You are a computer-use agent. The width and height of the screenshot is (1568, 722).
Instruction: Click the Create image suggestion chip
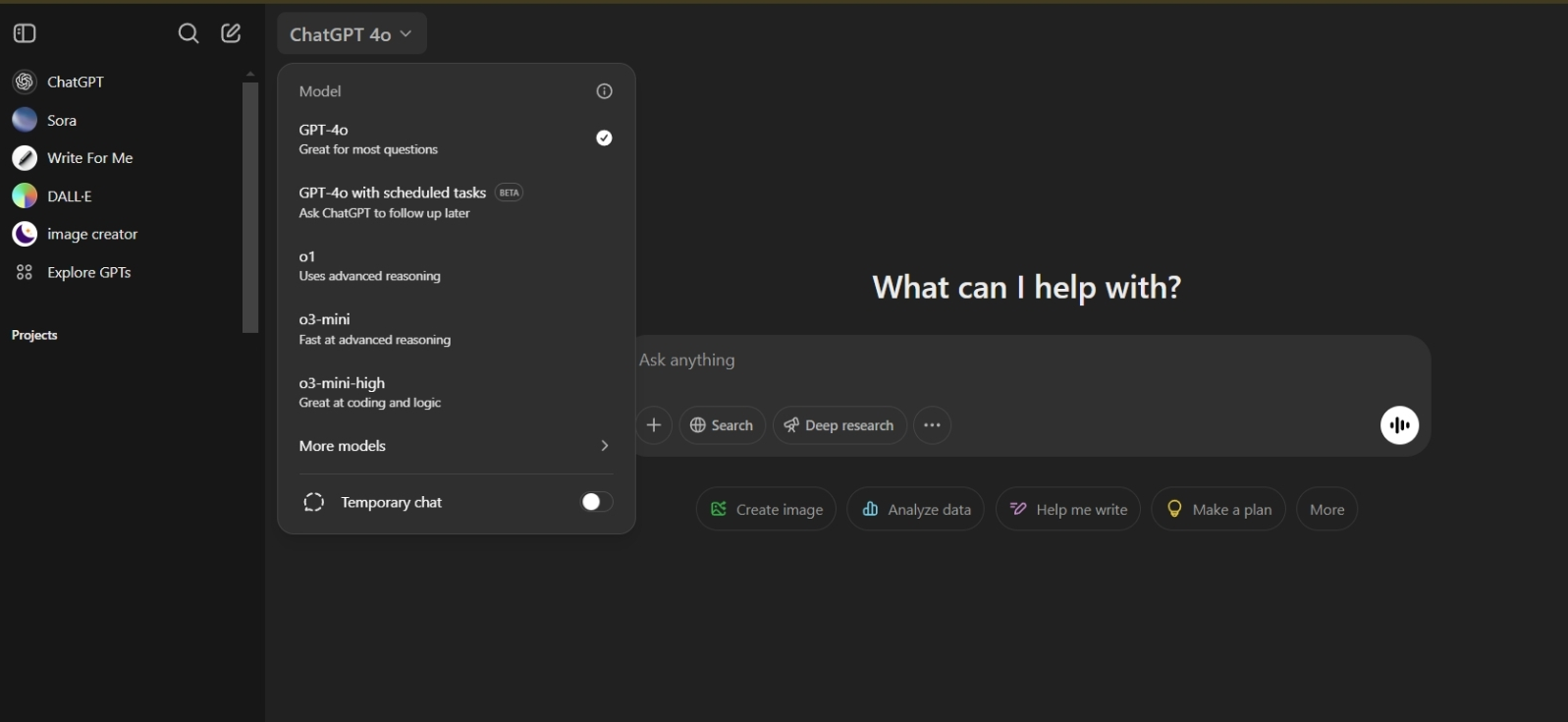(x=766, y=509)
